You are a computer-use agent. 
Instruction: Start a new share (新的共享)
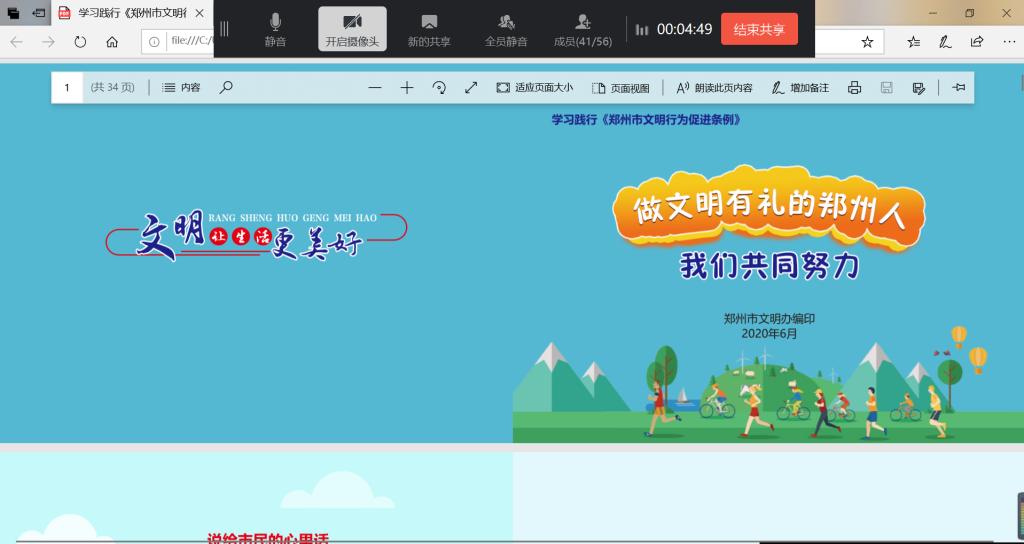(429, 30)
